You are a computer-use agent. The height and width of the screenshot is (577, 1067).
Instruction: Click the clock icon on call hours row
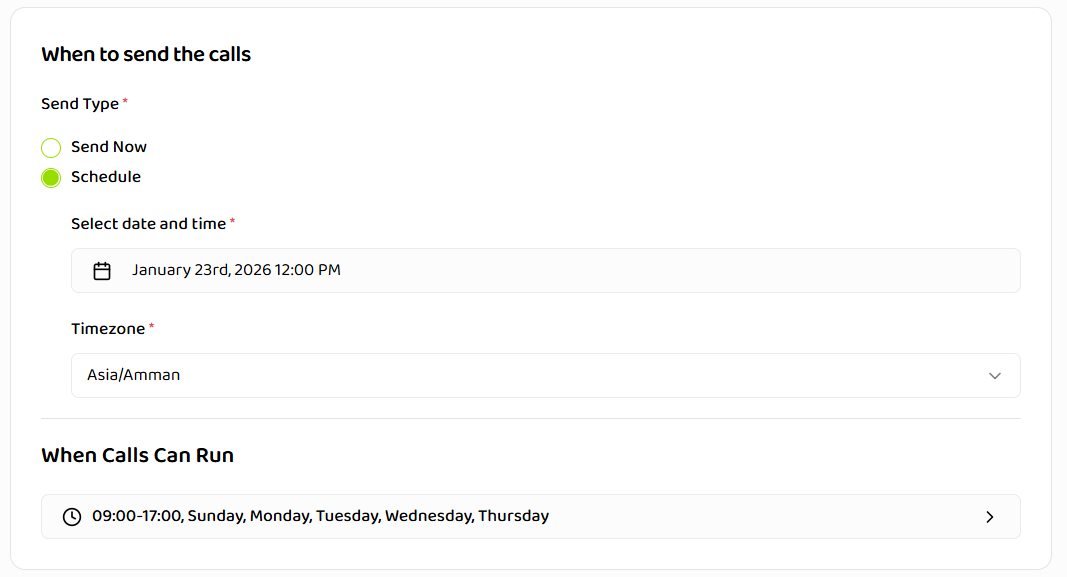coord(71,516)
